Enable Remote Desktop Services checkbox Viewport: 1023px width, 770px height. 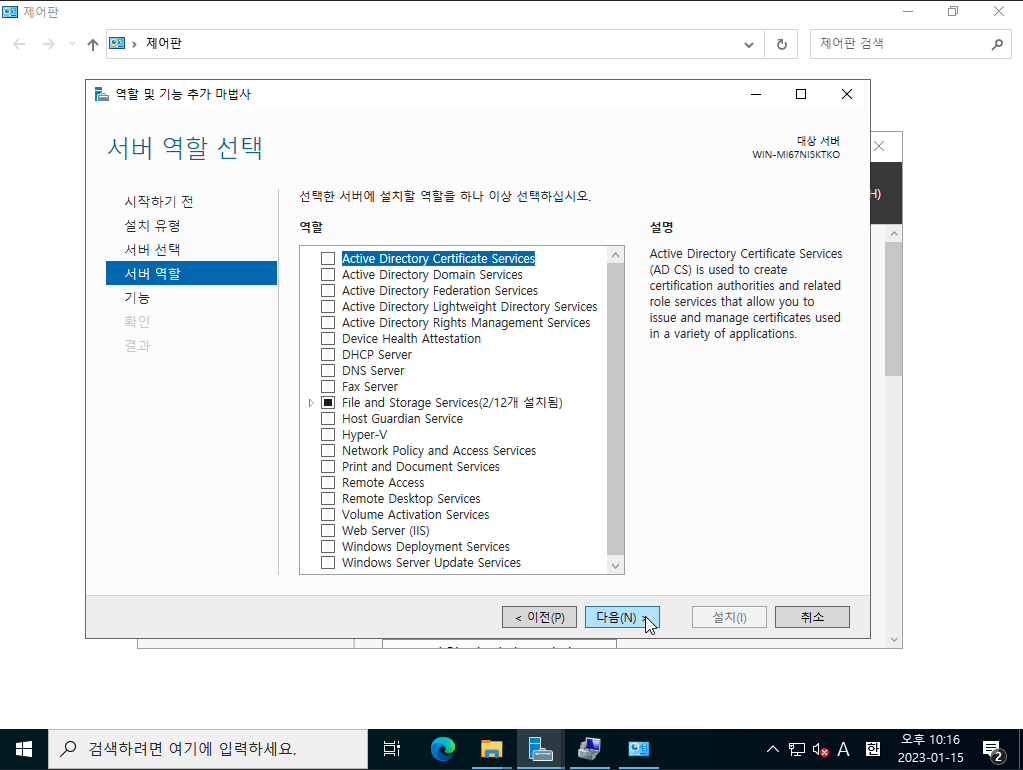[x=328, y=499]
